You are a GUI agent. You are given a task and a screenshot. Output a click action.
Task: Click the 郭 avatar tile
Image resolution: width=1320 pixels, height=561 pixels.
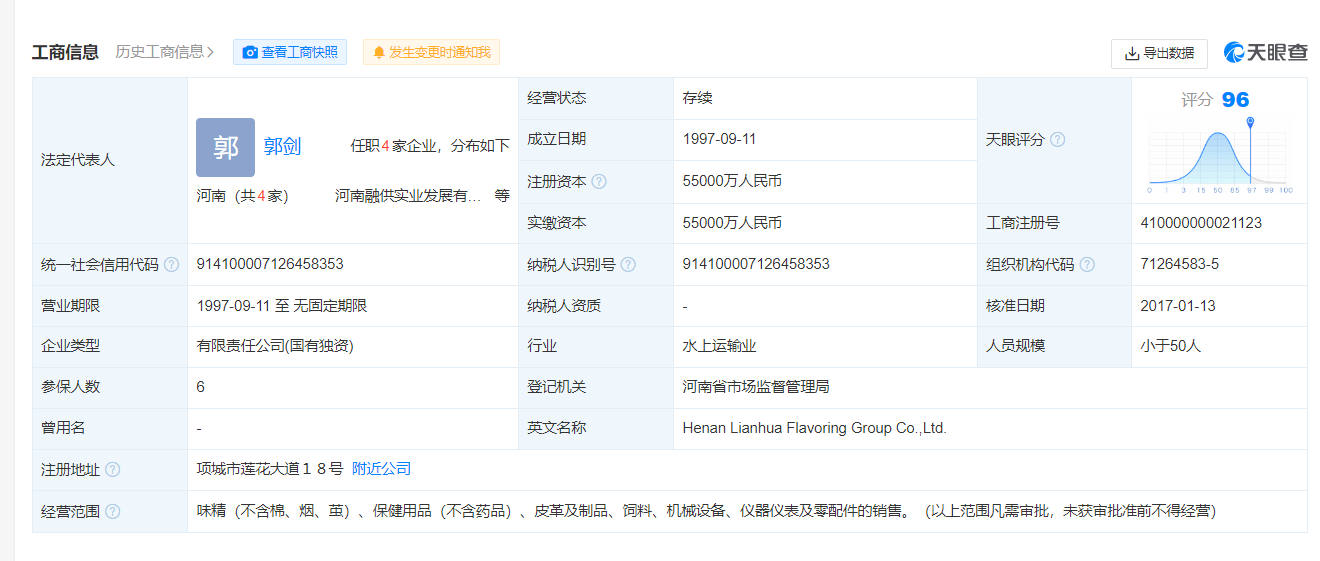[225, 147]
